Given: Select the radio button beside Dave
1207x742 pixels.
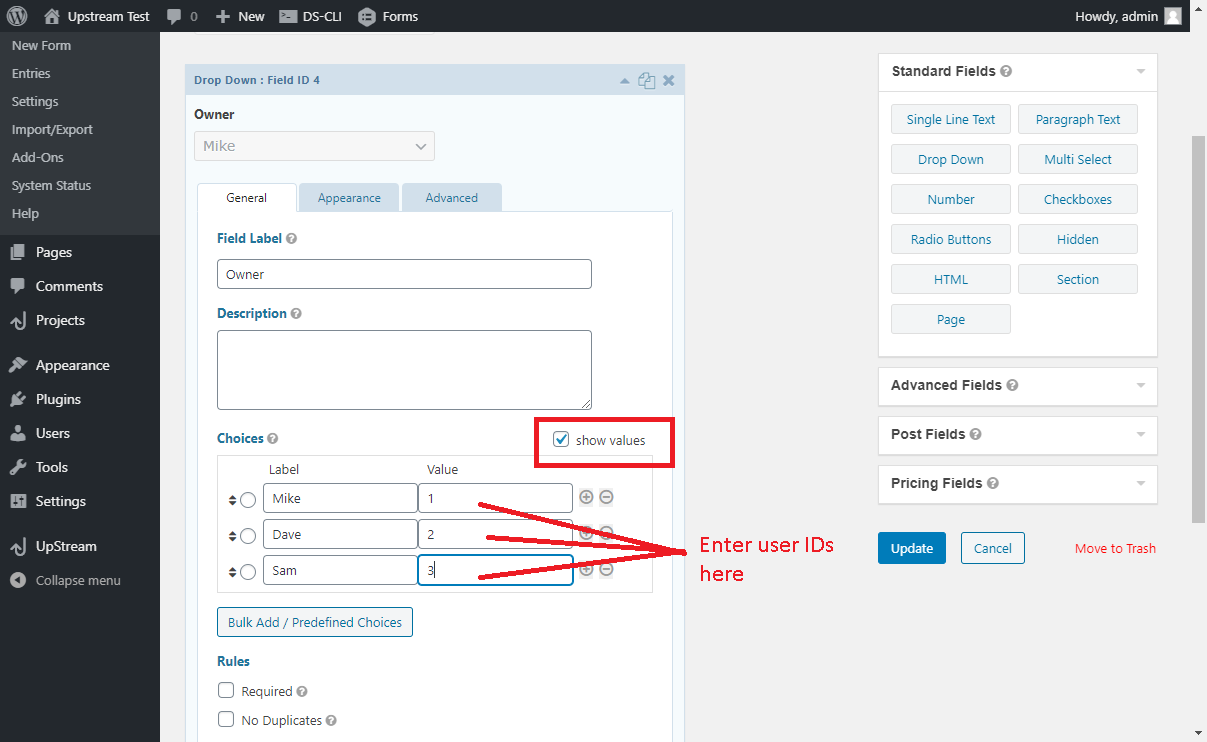Looking at the screenshot, I should (248, 534).
